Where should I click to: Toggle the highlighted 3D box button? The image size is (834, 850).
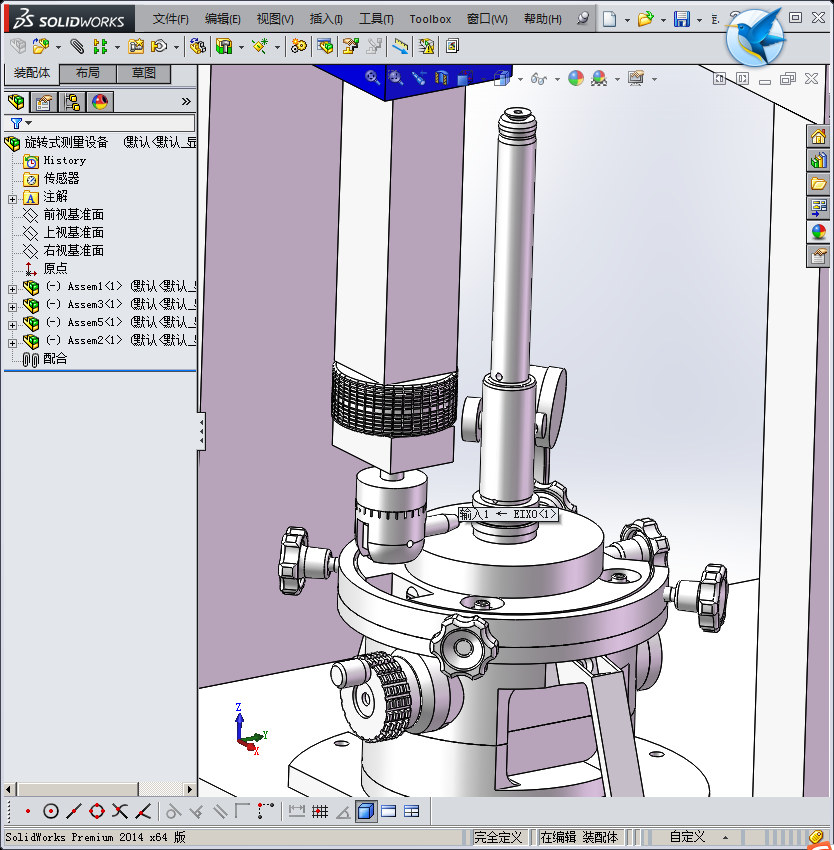pyautogui.click(x=367, y=811)
